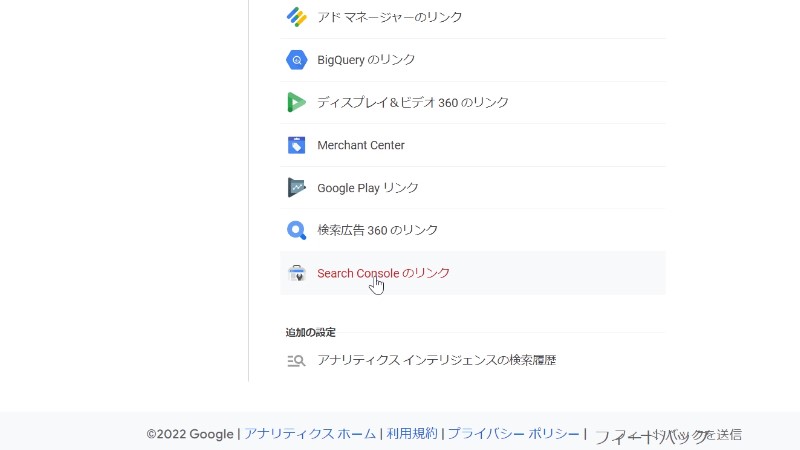This screenshot has width=800, height=450.
Task: Click the ©2022 Google copyright text
Action: tap(190, 434)
